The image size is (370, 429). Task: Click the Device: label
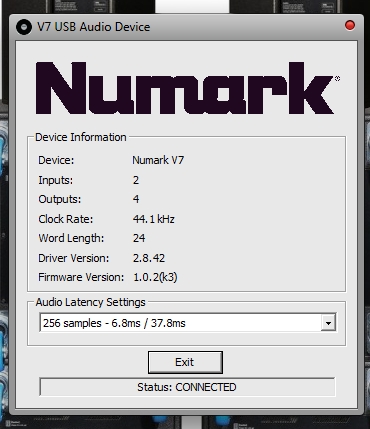[x=56, y=160]
